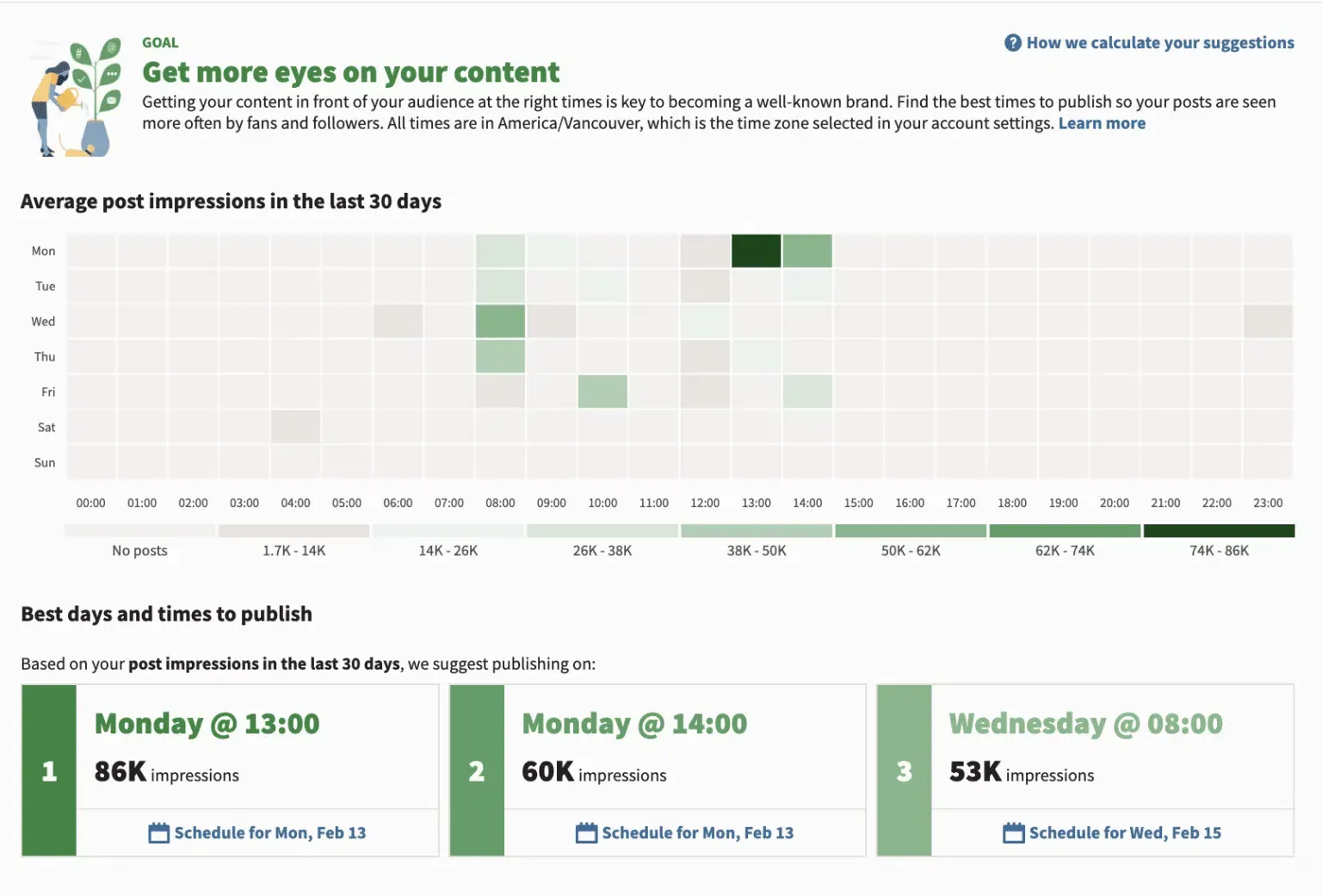Click the 00:00 time label below the heatmap
The height and width of the screenshot is (896, 1322).
90,503
